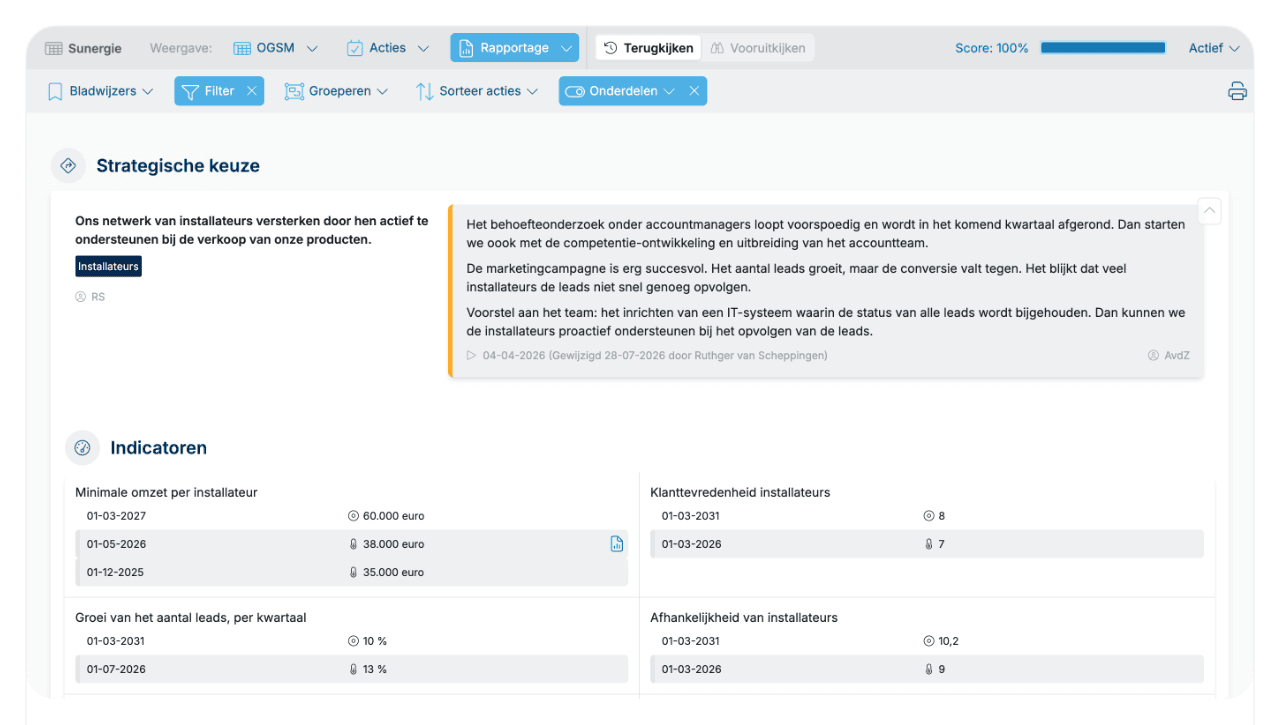Open the Acties menu
This screenshot has height=725, width=1280.
click(388, 48)
